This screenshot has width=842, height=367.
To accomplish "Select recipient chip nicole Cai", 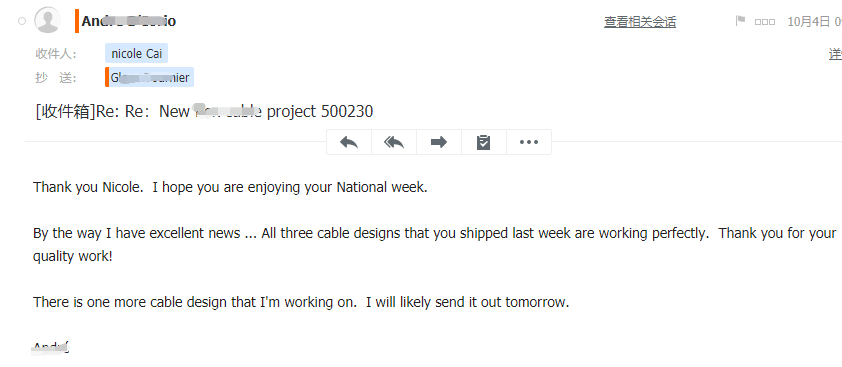I will point(136,54).
